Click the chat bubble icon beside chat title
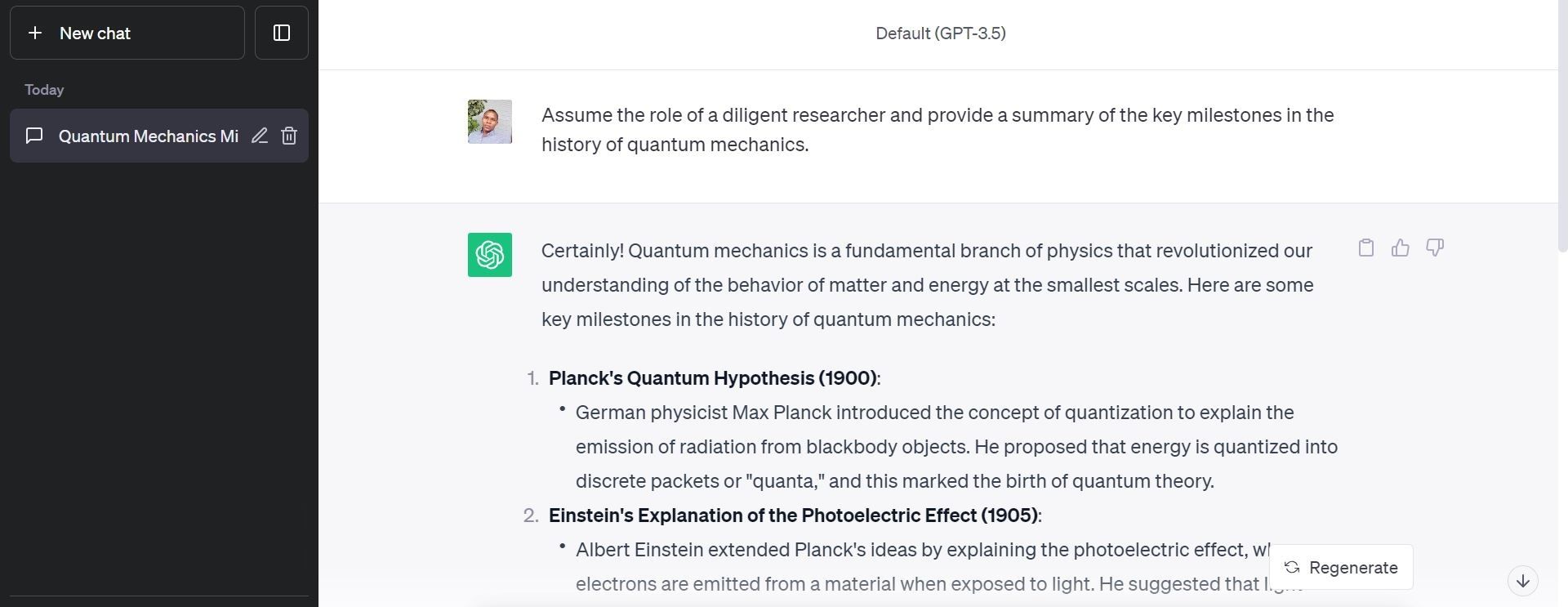 (x=34, y=136)
